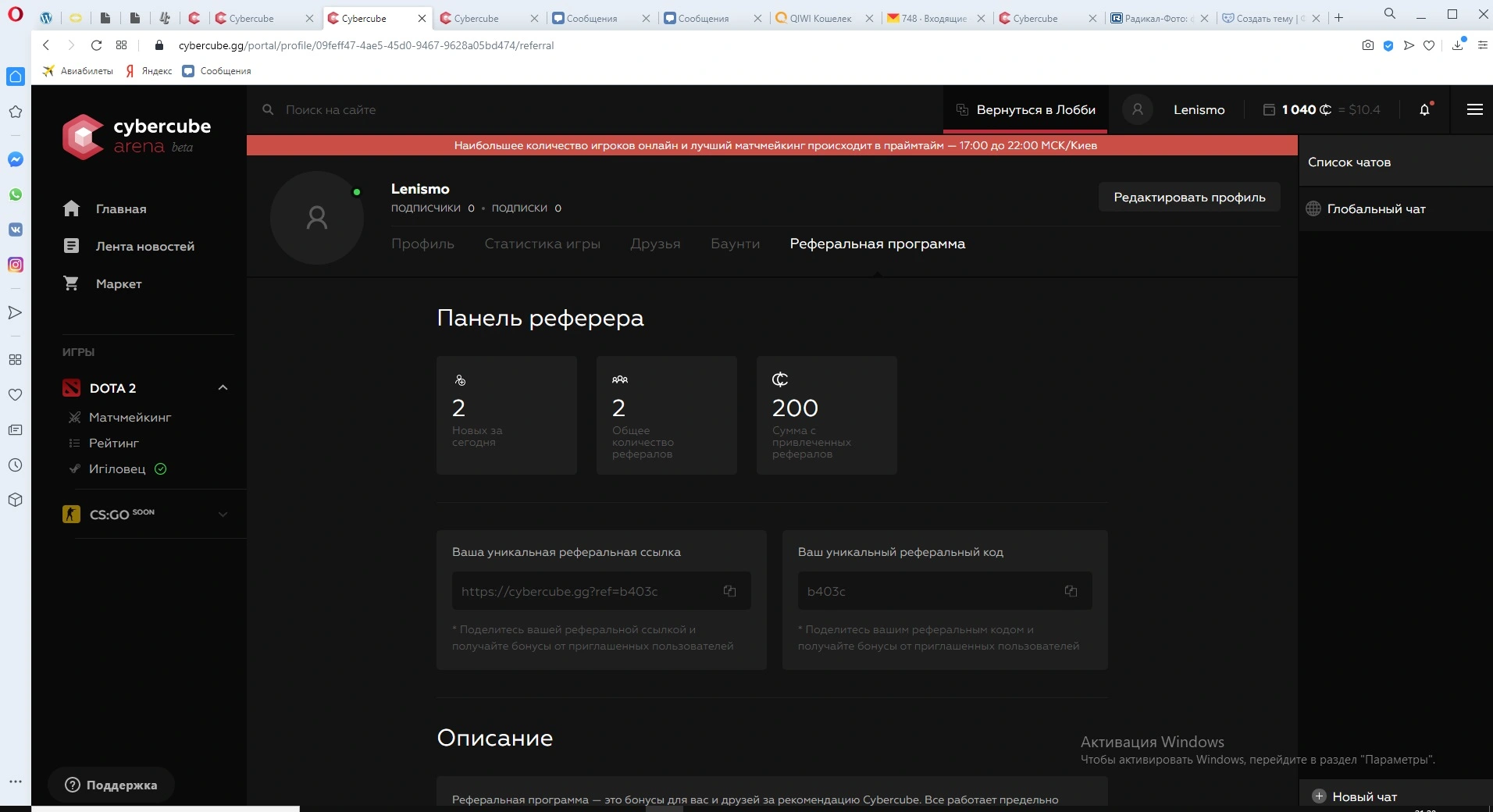Open Opera easy setup icon
Image resolution: width=1493 pixels, height=812 pixels.
point(1482,45)
